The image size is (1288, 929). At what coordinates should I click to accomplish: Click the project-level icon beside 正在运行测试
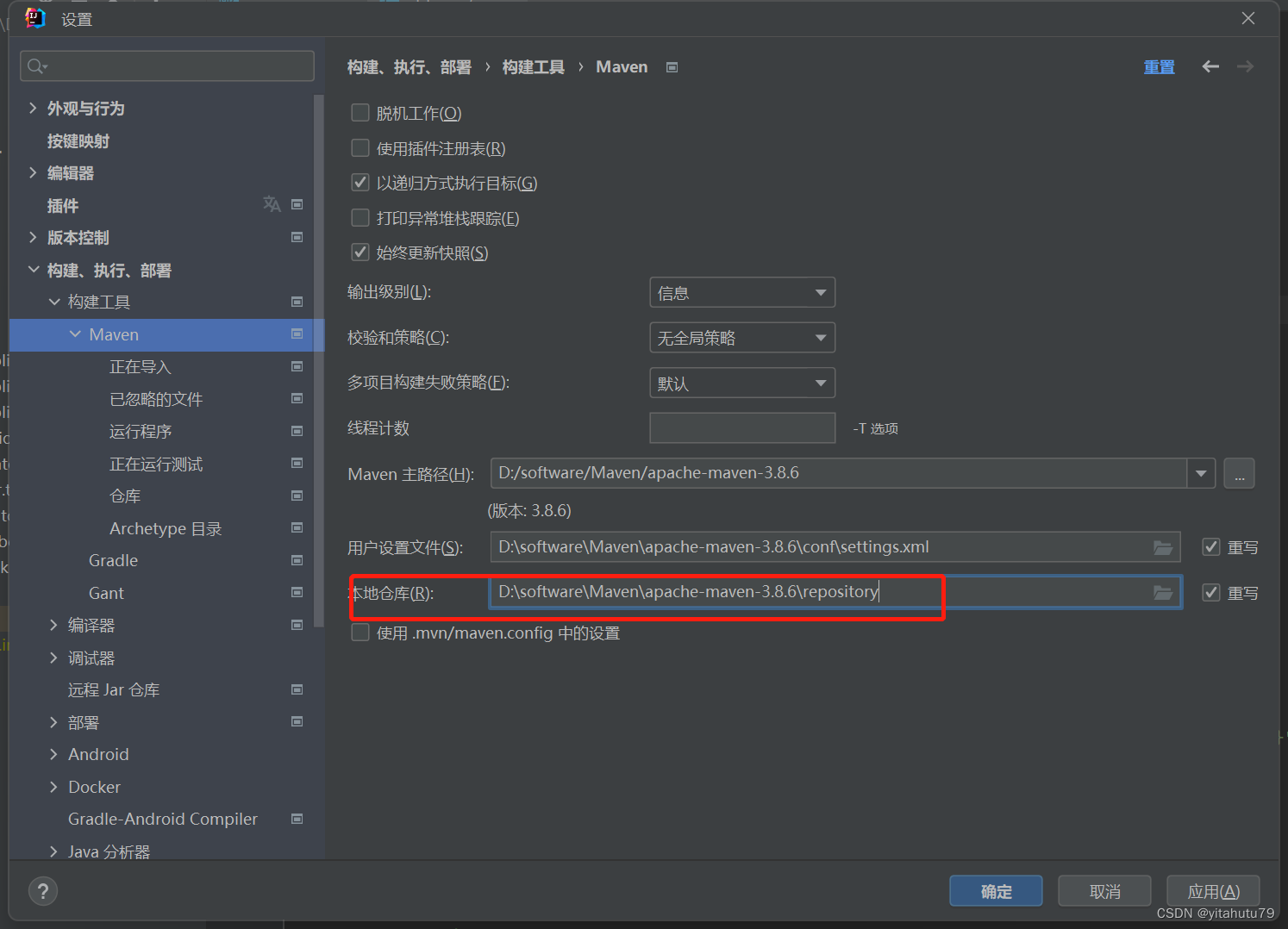[x=297, y=463]
